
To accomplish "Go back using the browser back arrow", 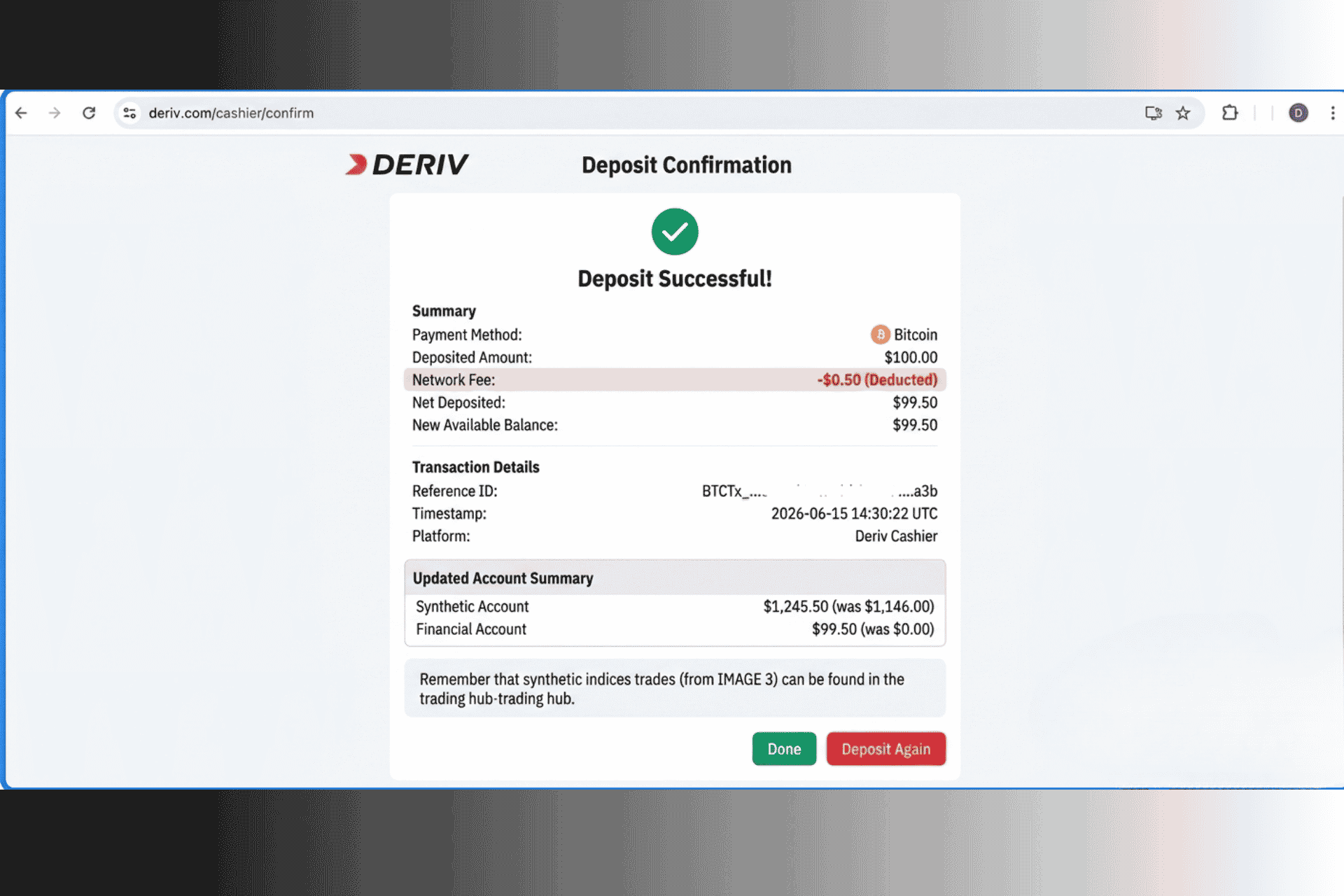I will [21, 113].
